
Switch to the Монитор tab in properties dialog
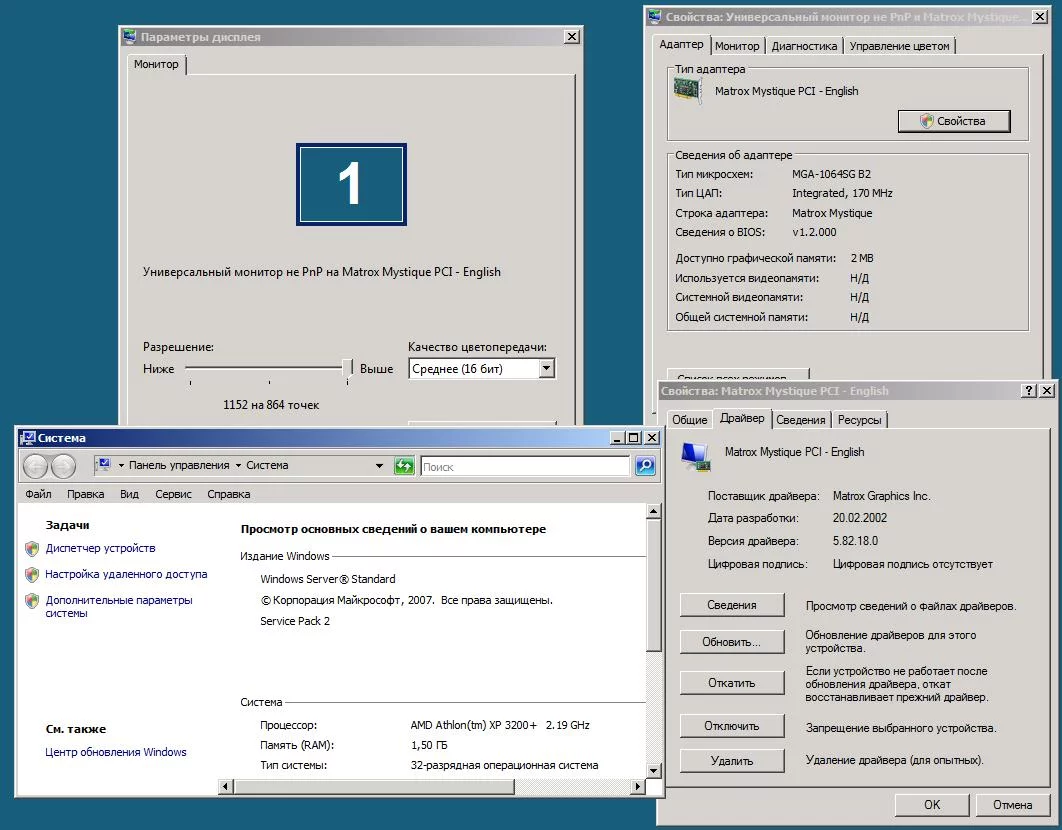(x=737, y=46)
